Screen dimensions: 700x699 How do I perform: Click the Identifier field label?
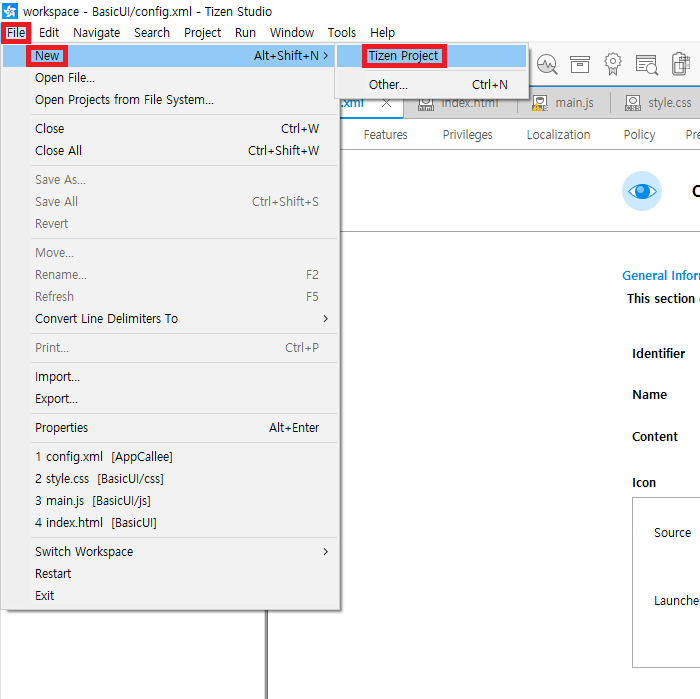[x=658, y=354]
